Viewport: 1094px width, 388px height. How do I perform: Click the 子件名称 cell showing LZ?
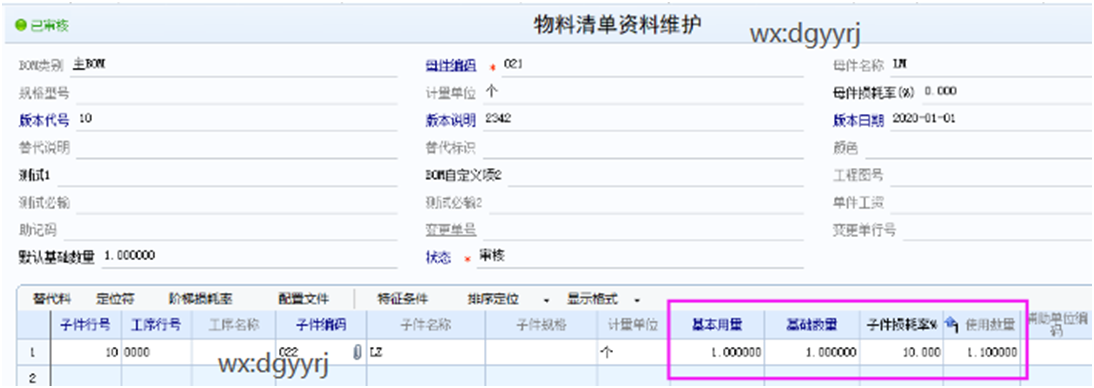tap(426, 353)
